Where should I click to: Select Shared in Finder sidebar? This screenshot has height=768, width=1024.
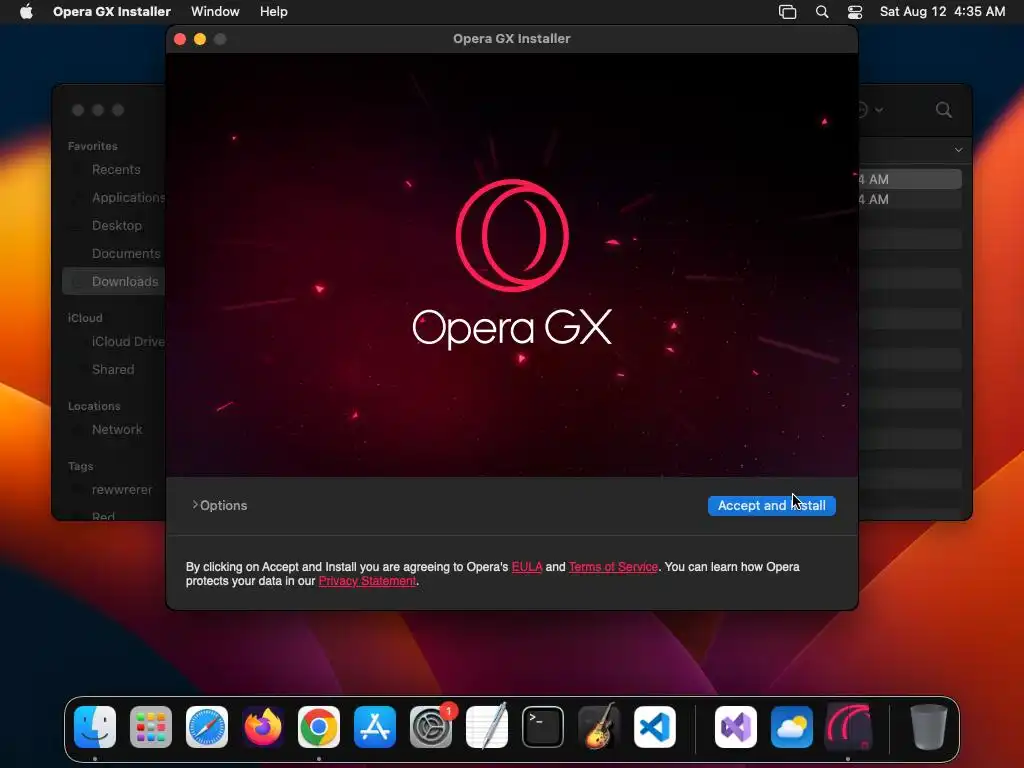113,370
